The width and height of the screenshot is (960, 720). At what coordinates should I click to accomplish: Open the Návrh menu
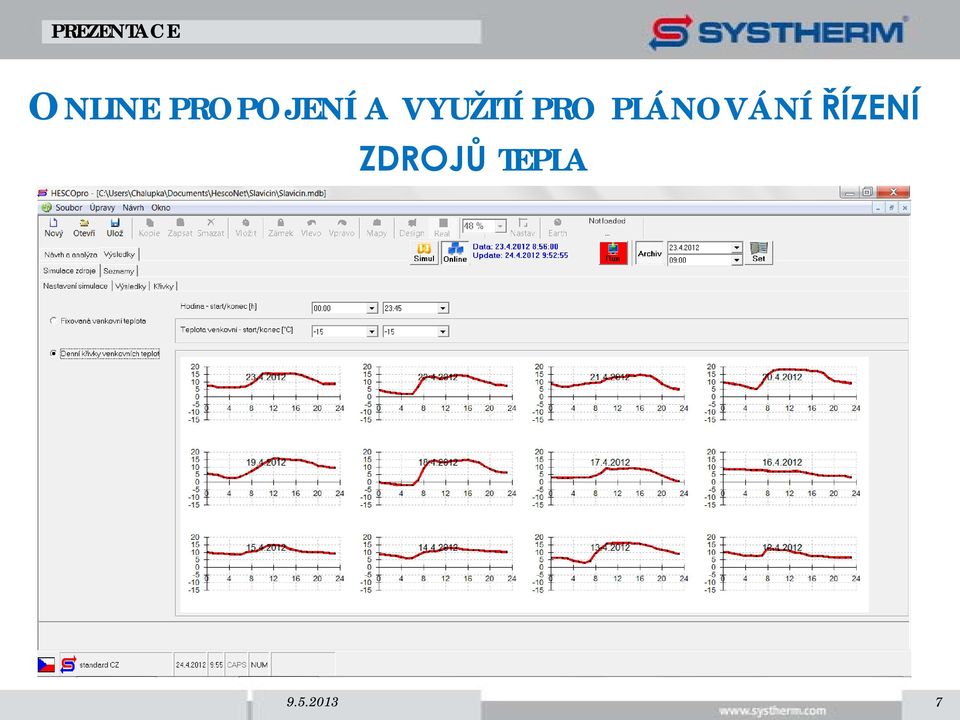[133, 208]
